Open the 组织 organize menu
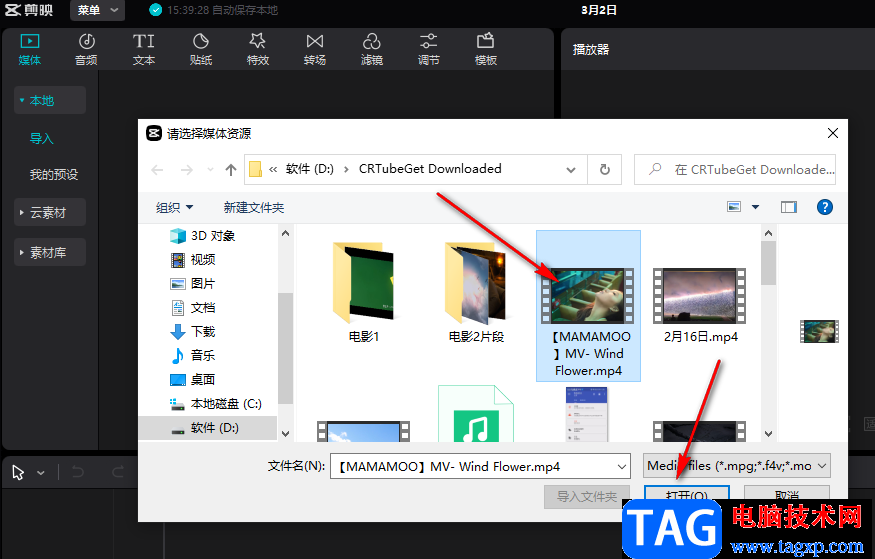Image resolution: width=875 pixels, height=559 pixels. tap(175, 208)
